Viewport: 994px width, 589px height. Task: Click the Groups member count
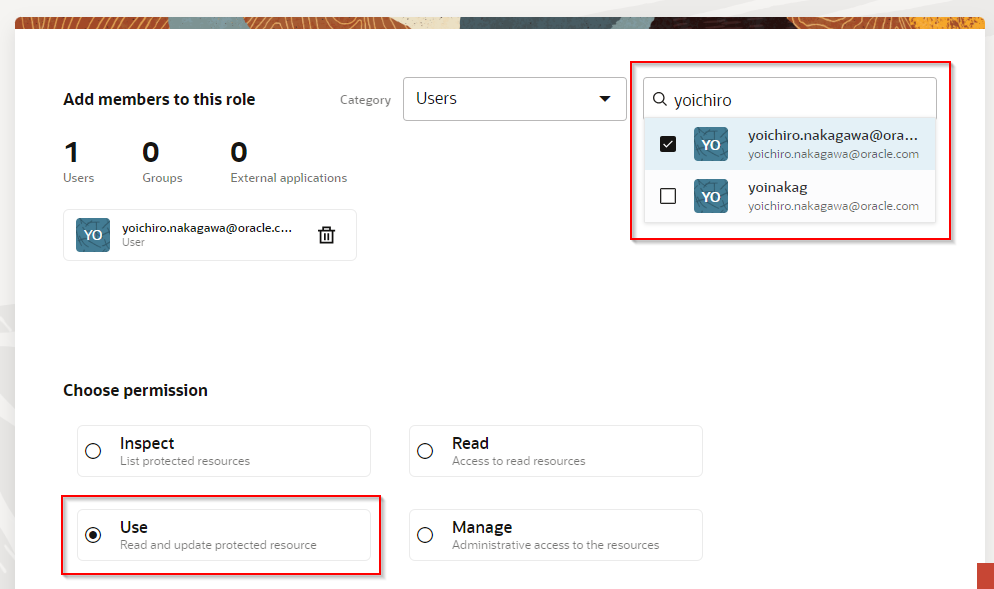pyautogui.click(x=151, y=153)
